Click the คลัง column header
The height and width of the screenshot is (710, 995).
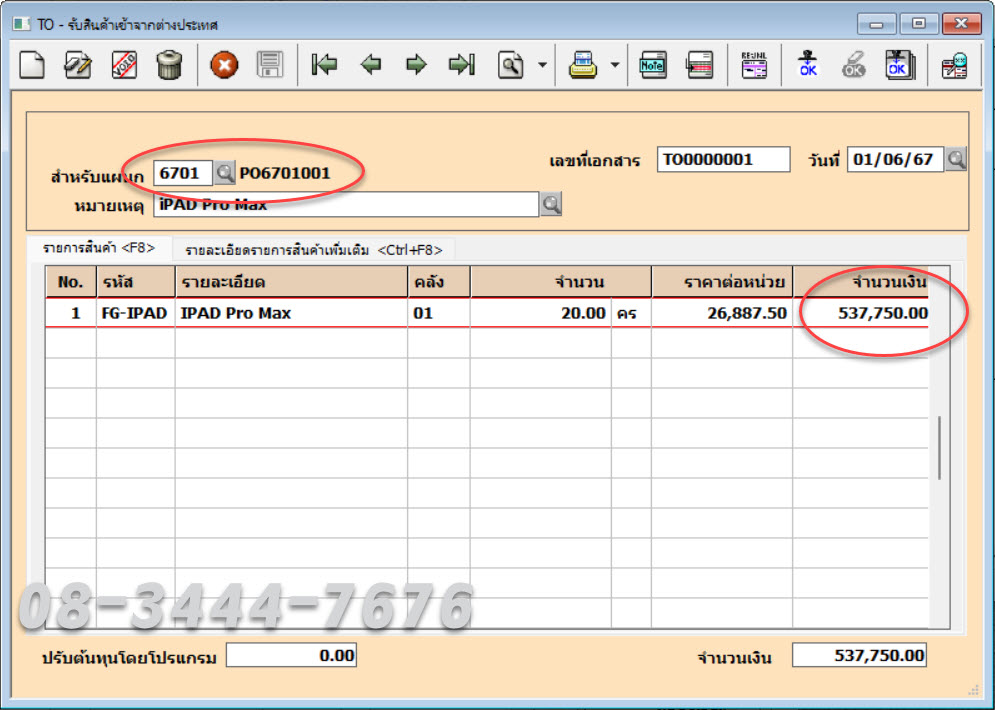tap(439, 282)
